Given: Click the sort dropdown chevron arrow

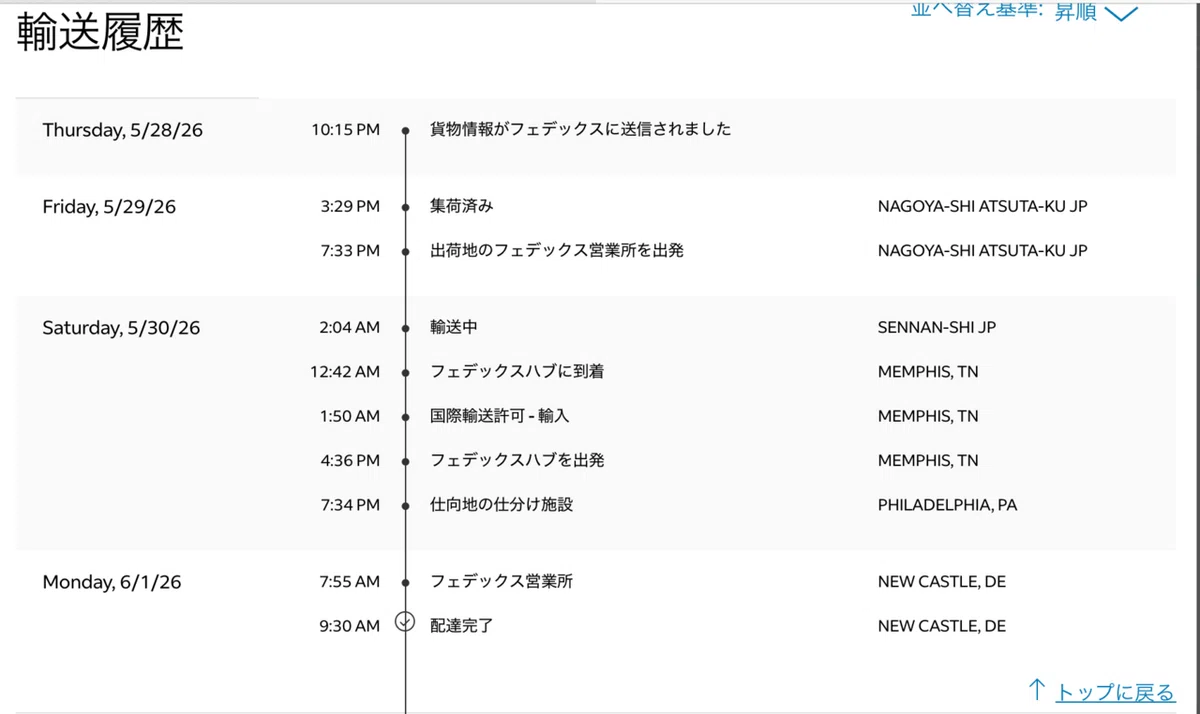Looking at the screenshot, I should [1122, 13].
